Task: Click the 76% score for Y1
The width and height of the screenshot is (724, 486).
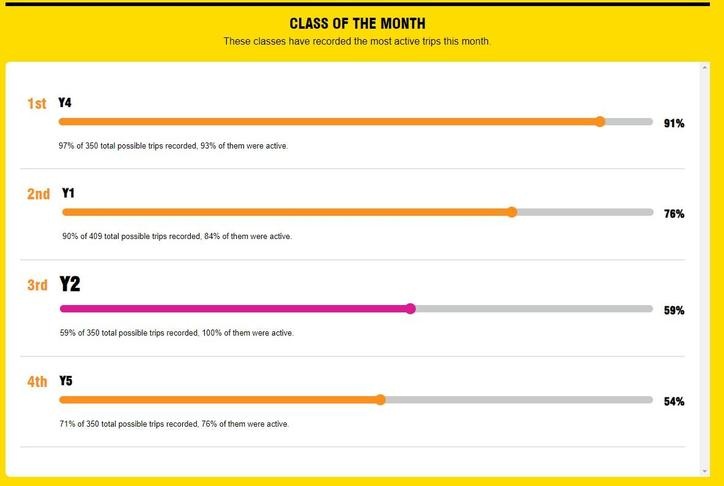Action: [x=674, y=214]
